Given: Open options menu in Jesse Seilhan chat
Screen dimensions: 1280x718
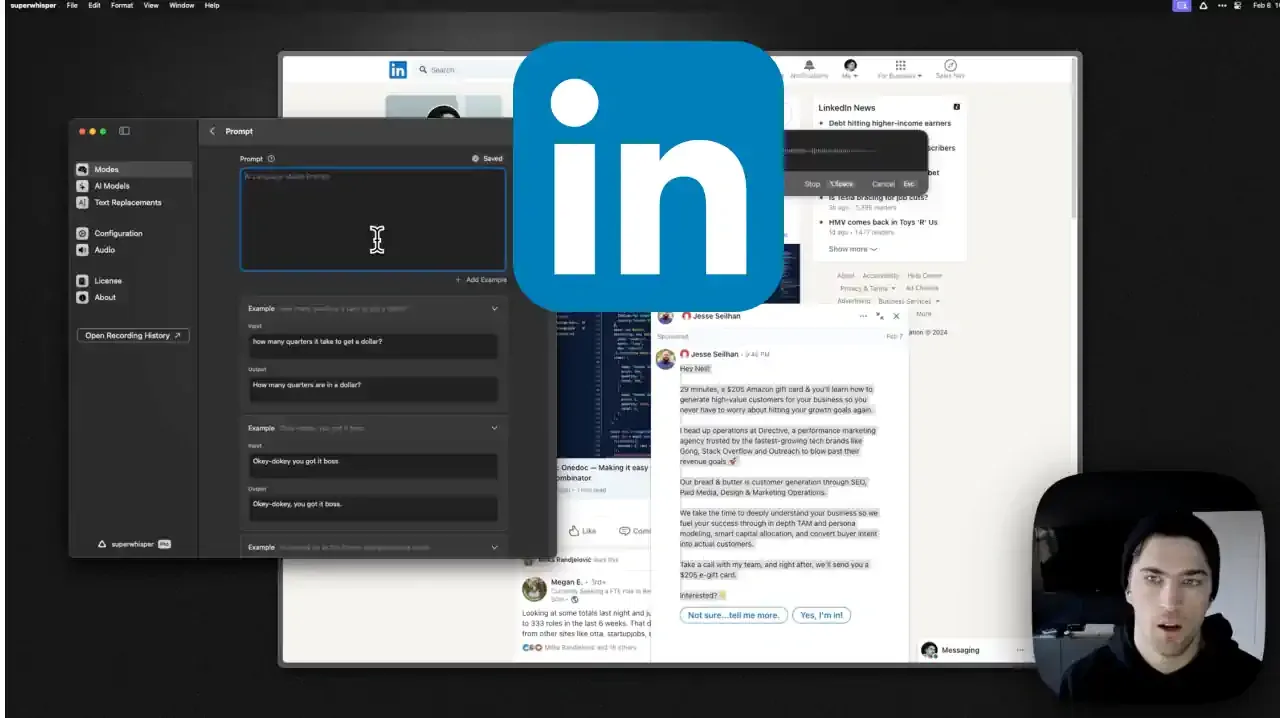Looking at the screenshot, I should click(x=863, y=316).
